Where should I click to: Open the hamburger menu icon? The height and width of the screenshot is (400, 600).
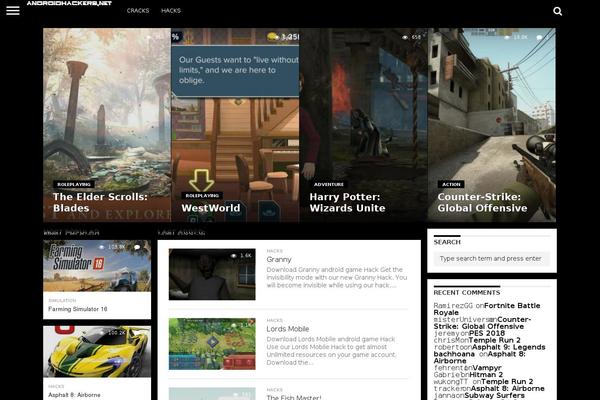[x=13, y=10]
